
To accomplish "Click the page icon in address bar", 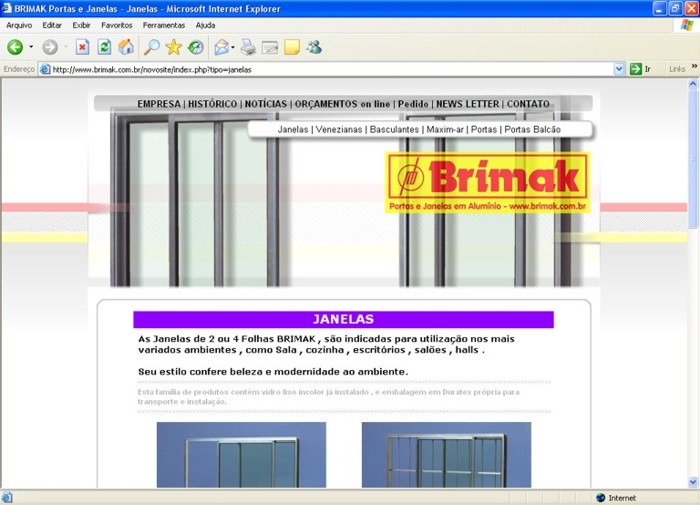I will [x=45, y=69].
